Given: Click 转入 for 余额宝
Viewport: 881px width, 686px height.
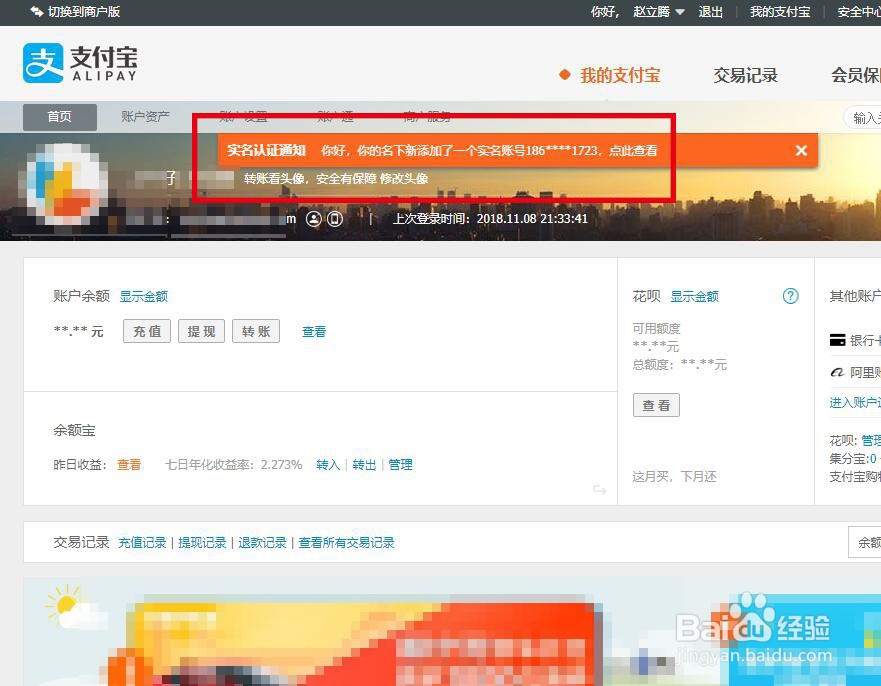Looking at the screenshot, I should (x=328, y=465).
